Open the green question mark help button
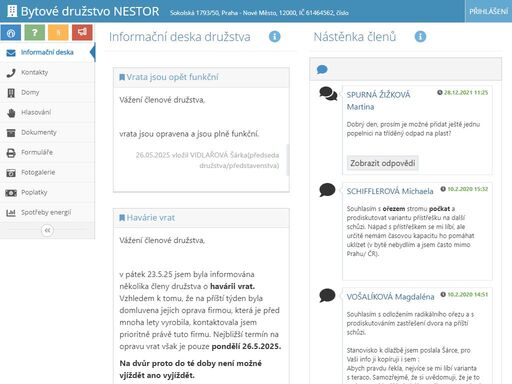Screen dimensions: 512x384 [34, 32]
